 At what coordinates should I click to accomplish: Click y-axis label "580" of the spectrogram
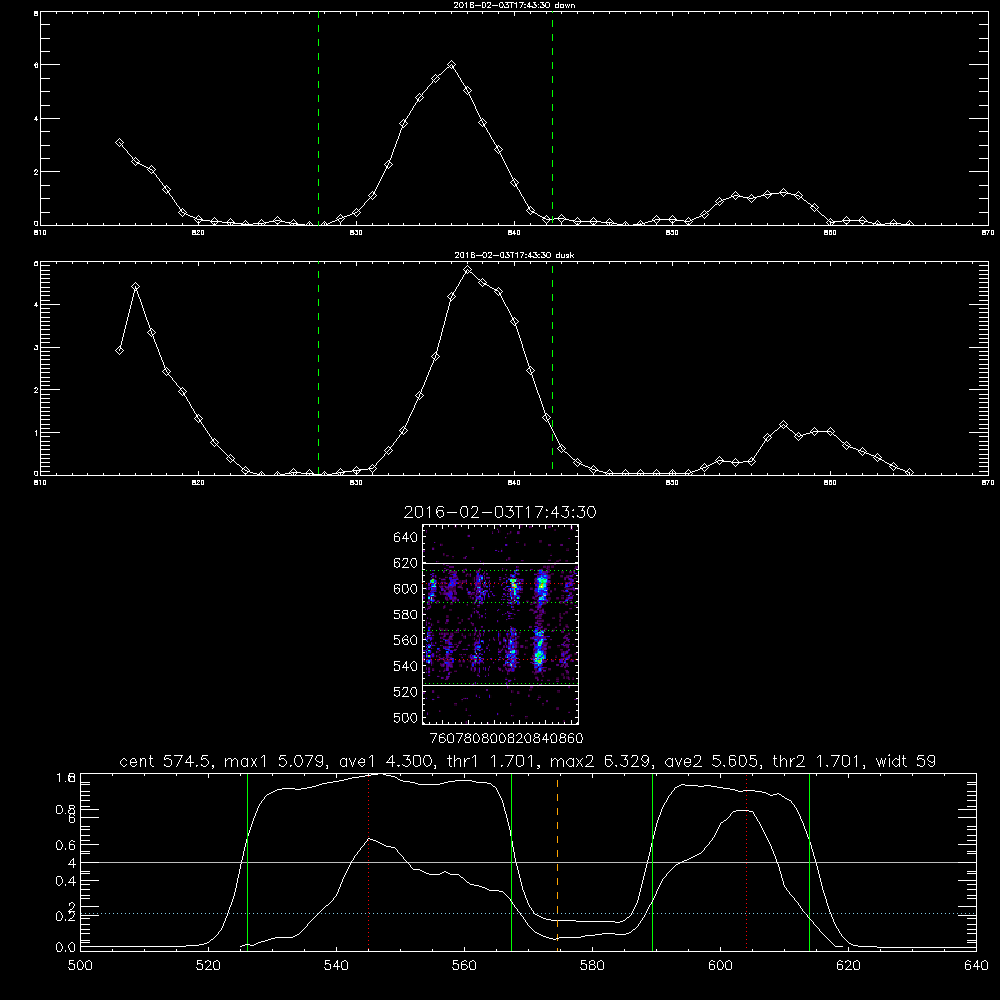coord(406,615)
